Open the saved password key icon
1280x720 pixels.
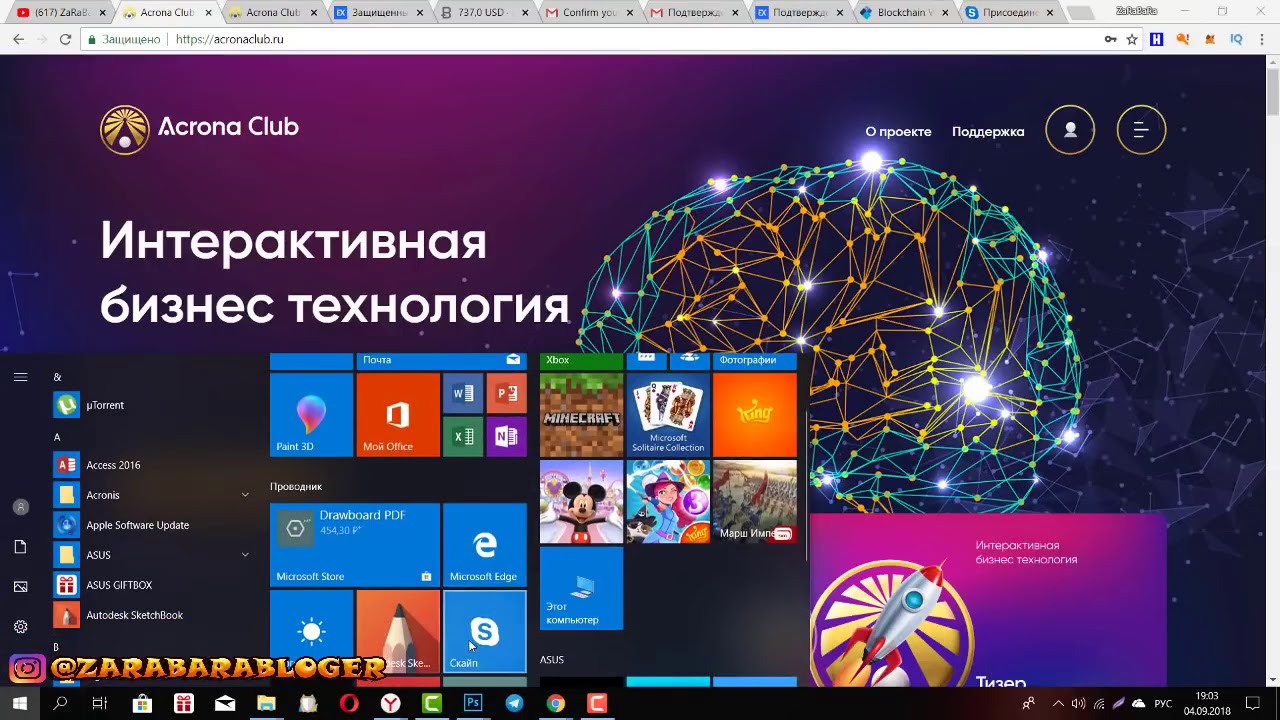[1110, 39]
